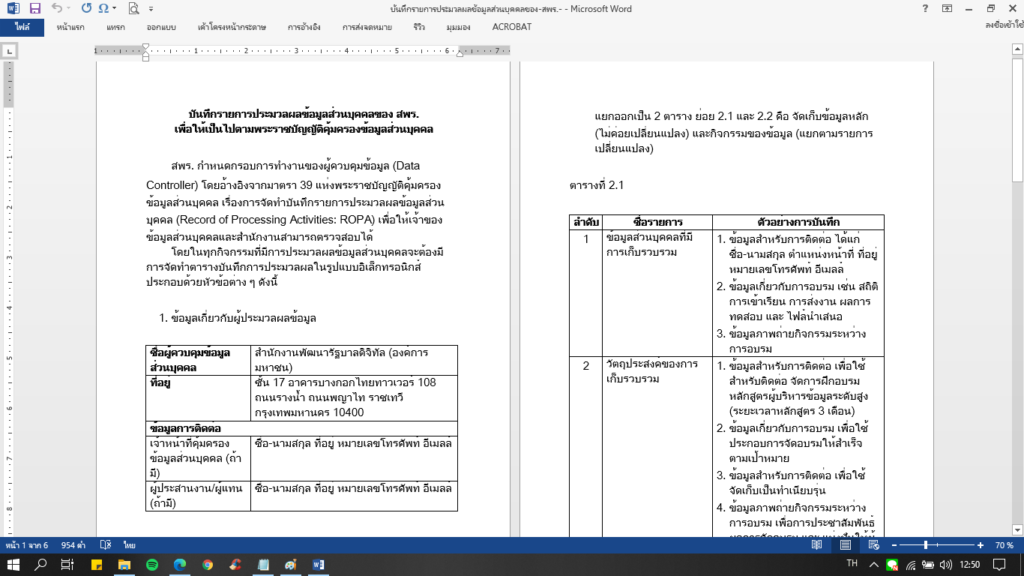The height and width of the screenshot is (576, 1024).
Task: Insert a symbol with the Omega icon
Action: (103, 8)
